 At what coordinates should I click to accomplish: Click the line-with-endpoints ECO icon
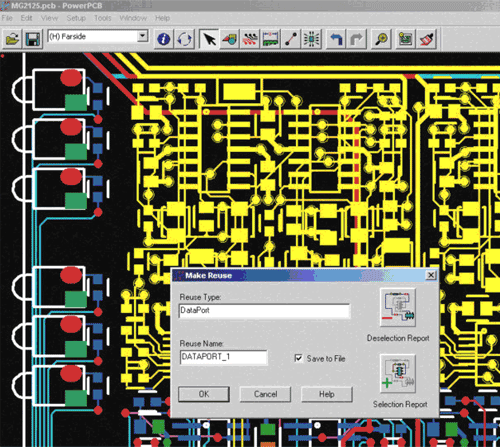tap(291, 39)
